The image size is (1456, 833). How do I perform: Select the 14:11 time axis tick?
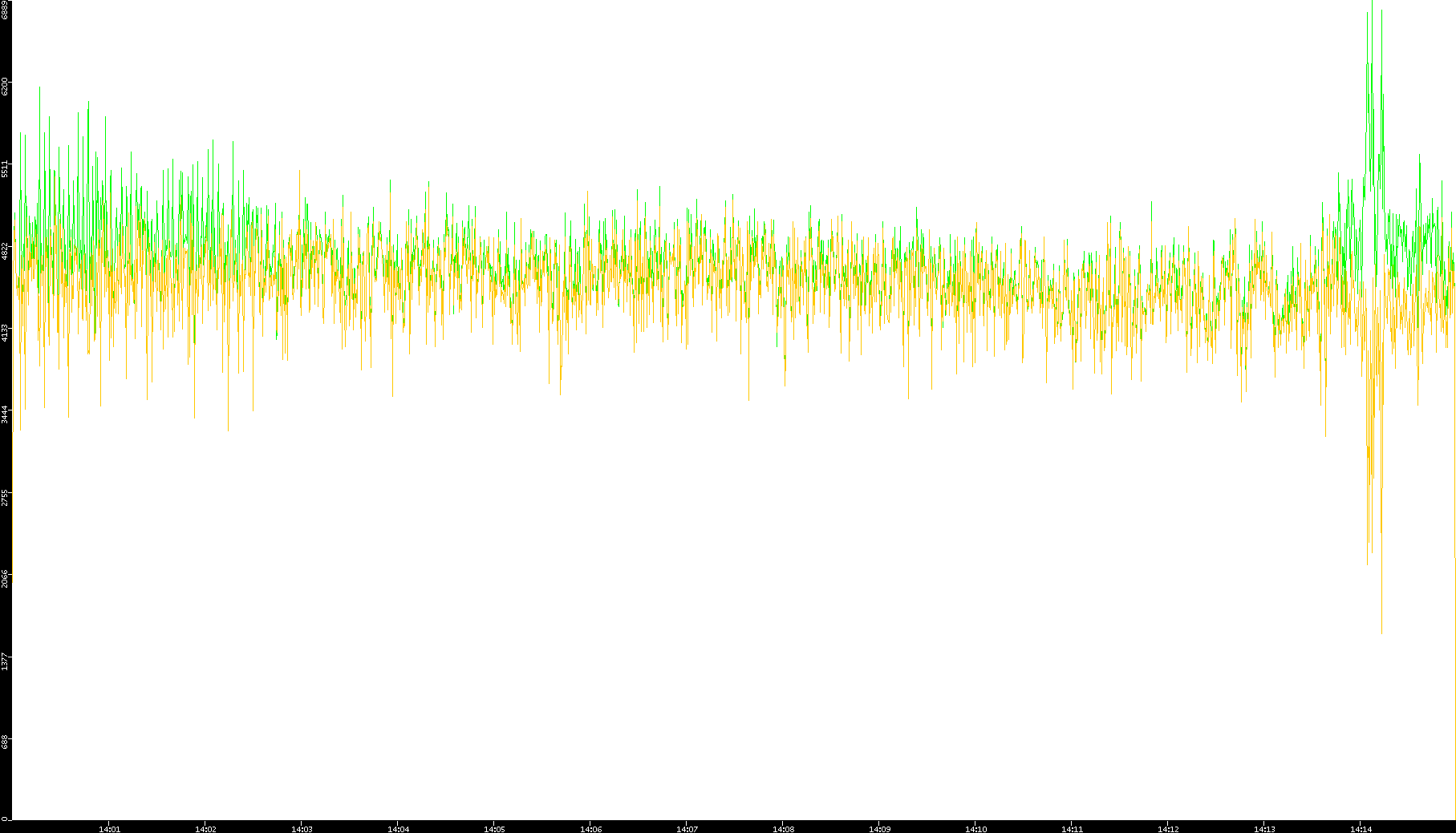(x=1072, y=829)
